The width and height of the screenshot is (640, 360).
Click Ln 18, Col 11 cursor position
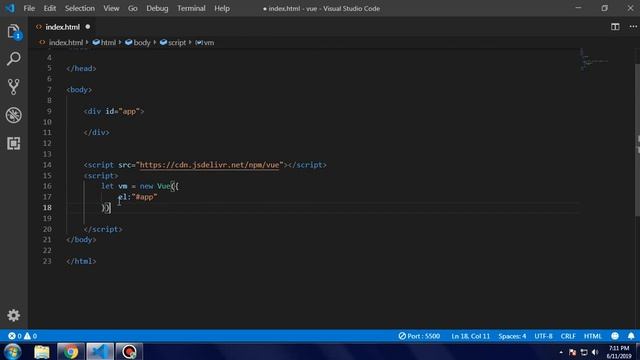[x=470, y=336]
